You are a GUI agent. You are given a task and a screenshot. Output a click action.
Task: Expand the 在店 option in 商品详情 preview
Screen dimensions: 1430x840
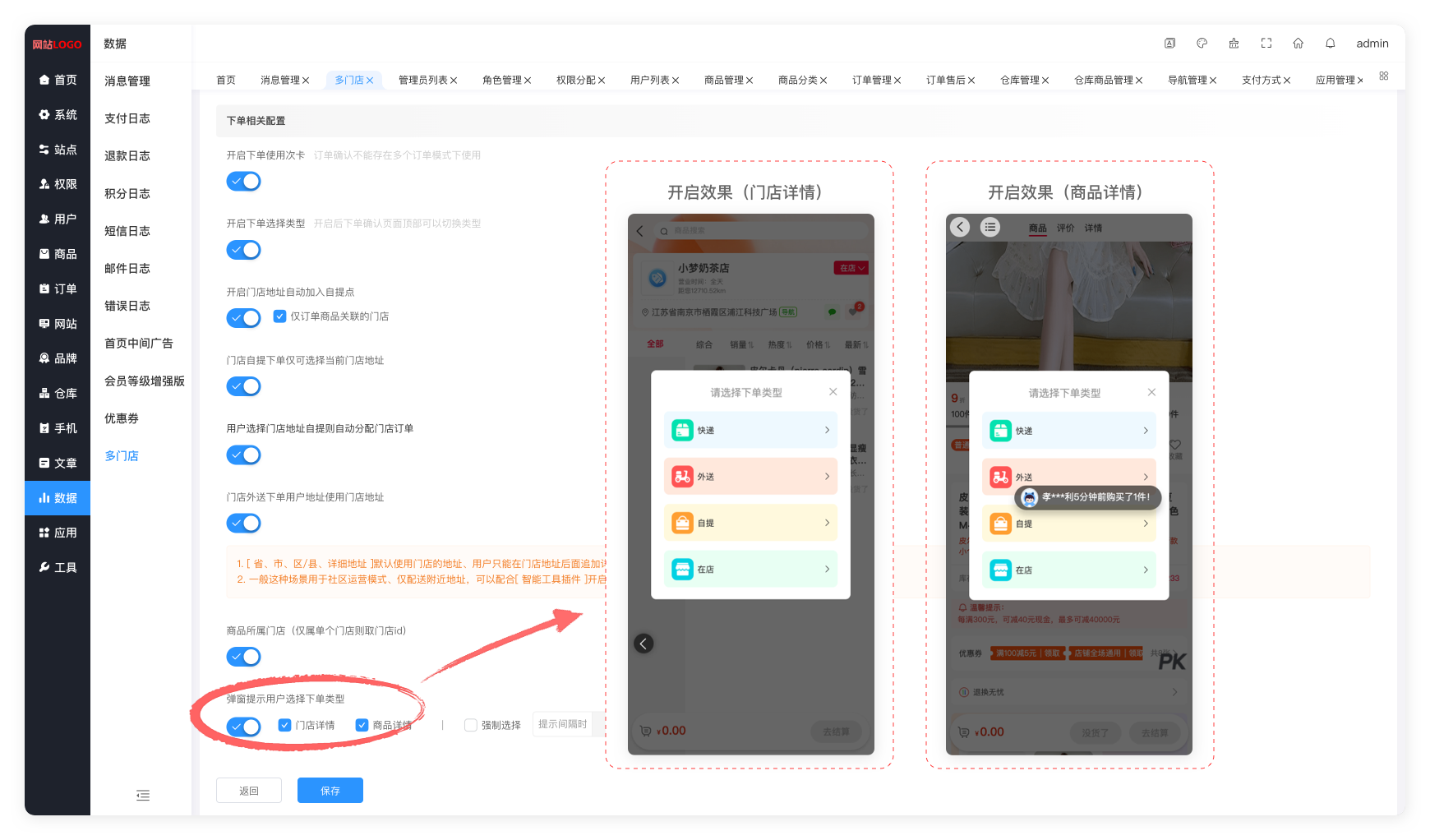1068,570
